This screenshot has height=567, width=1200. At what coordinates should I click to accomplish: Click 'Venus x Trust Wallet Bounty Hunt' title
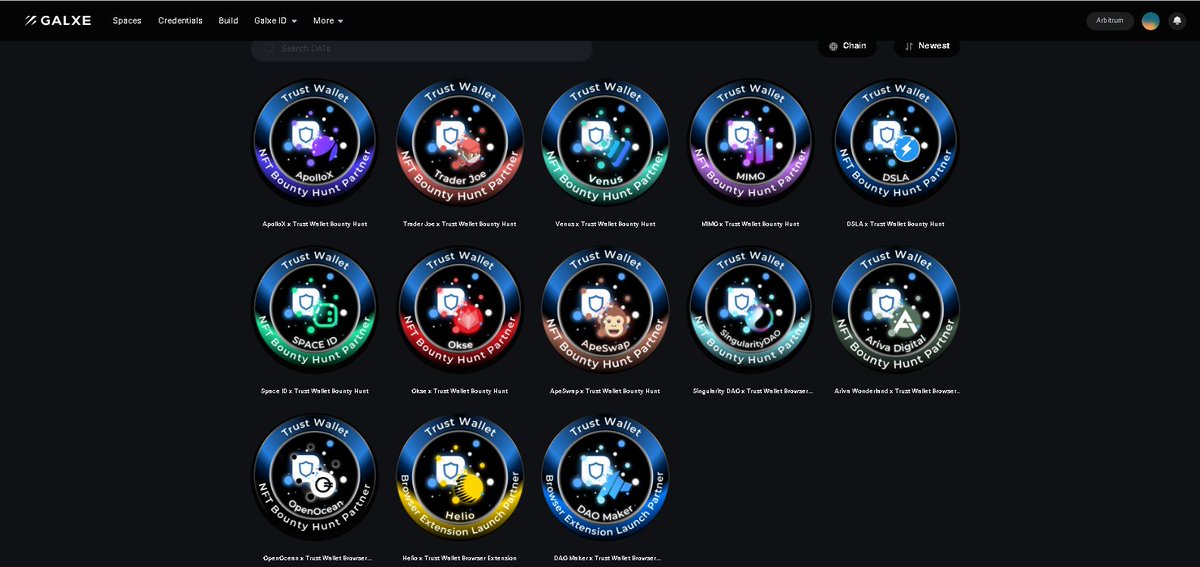[x=605, y=224]
